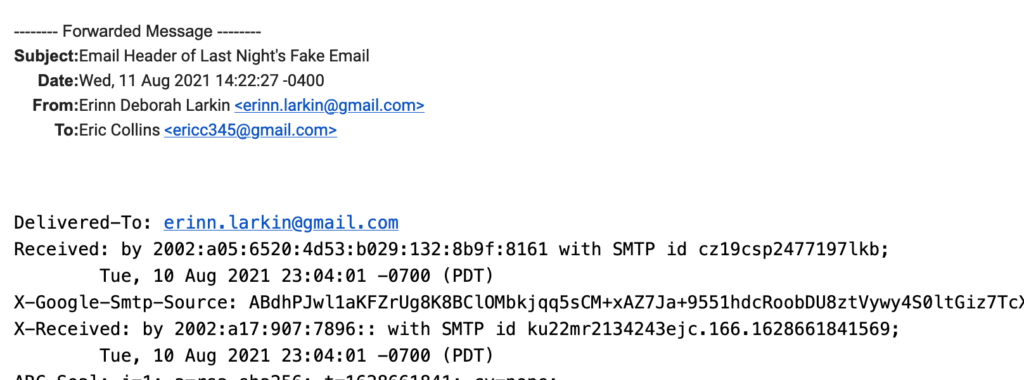Open the ericc345@gmail.com recipient link

(x=250, y=131)
